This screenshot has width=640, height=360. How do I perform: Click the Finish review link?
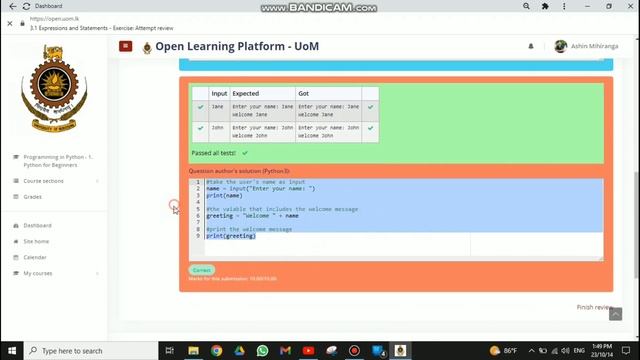pos(594,307)
